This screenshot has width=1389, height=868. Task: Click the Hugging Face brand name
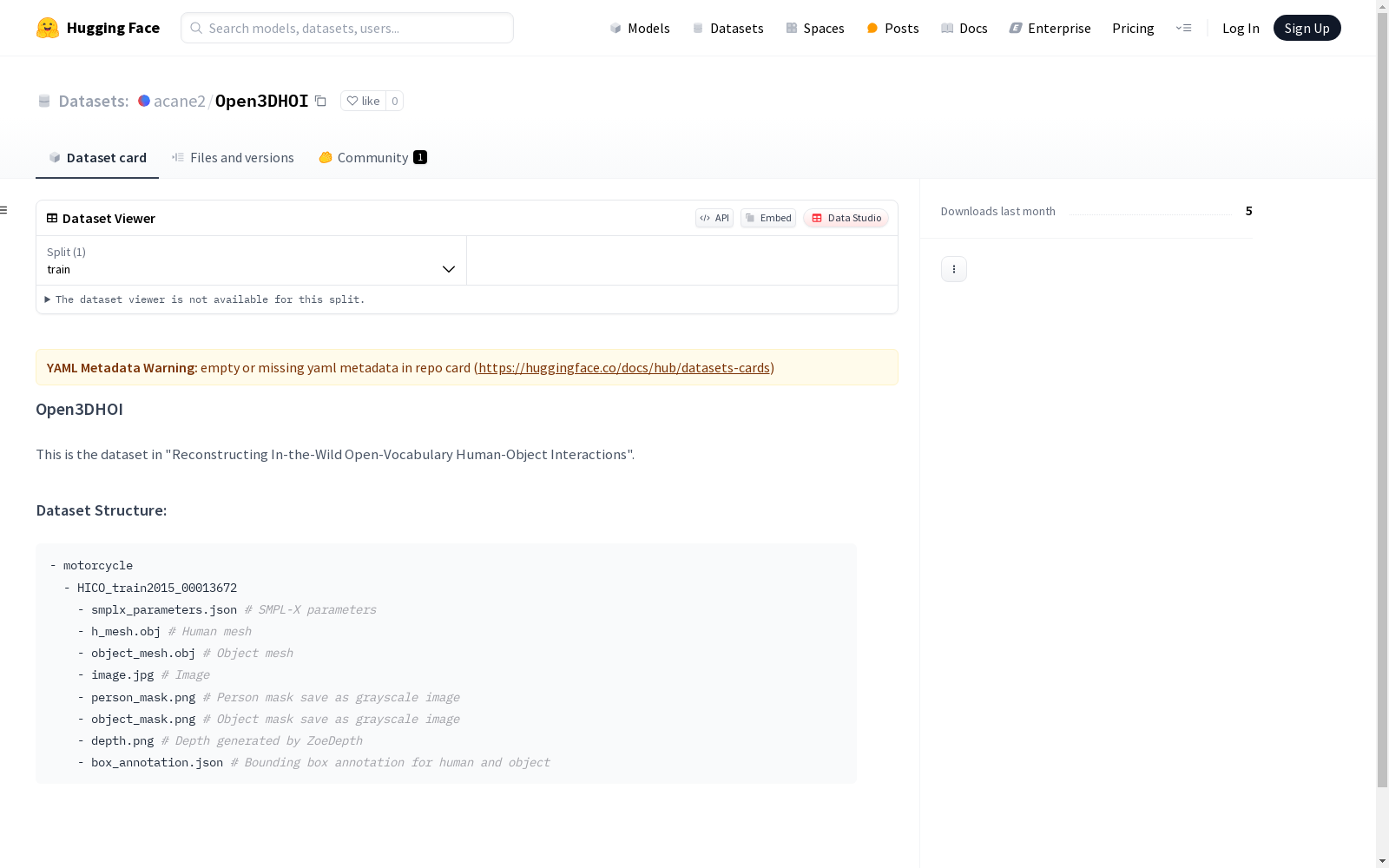point(113,28)
